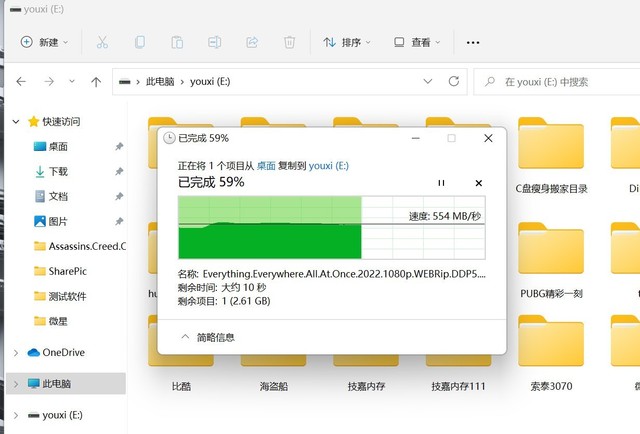Select the 索泰3070 folder
640x434 pixels.
pos(551,353)
